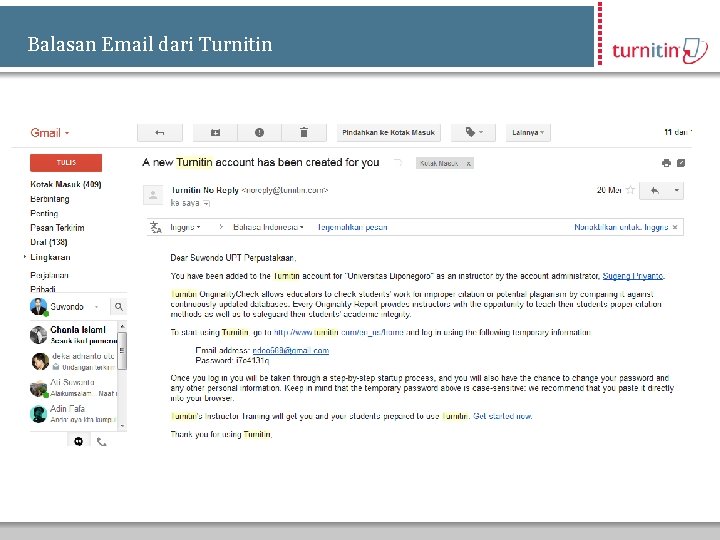Image resolution: width=720 pixels, height=540 pixels.
Task: Click the message date 20 Mar
Action: click(609, 190)
